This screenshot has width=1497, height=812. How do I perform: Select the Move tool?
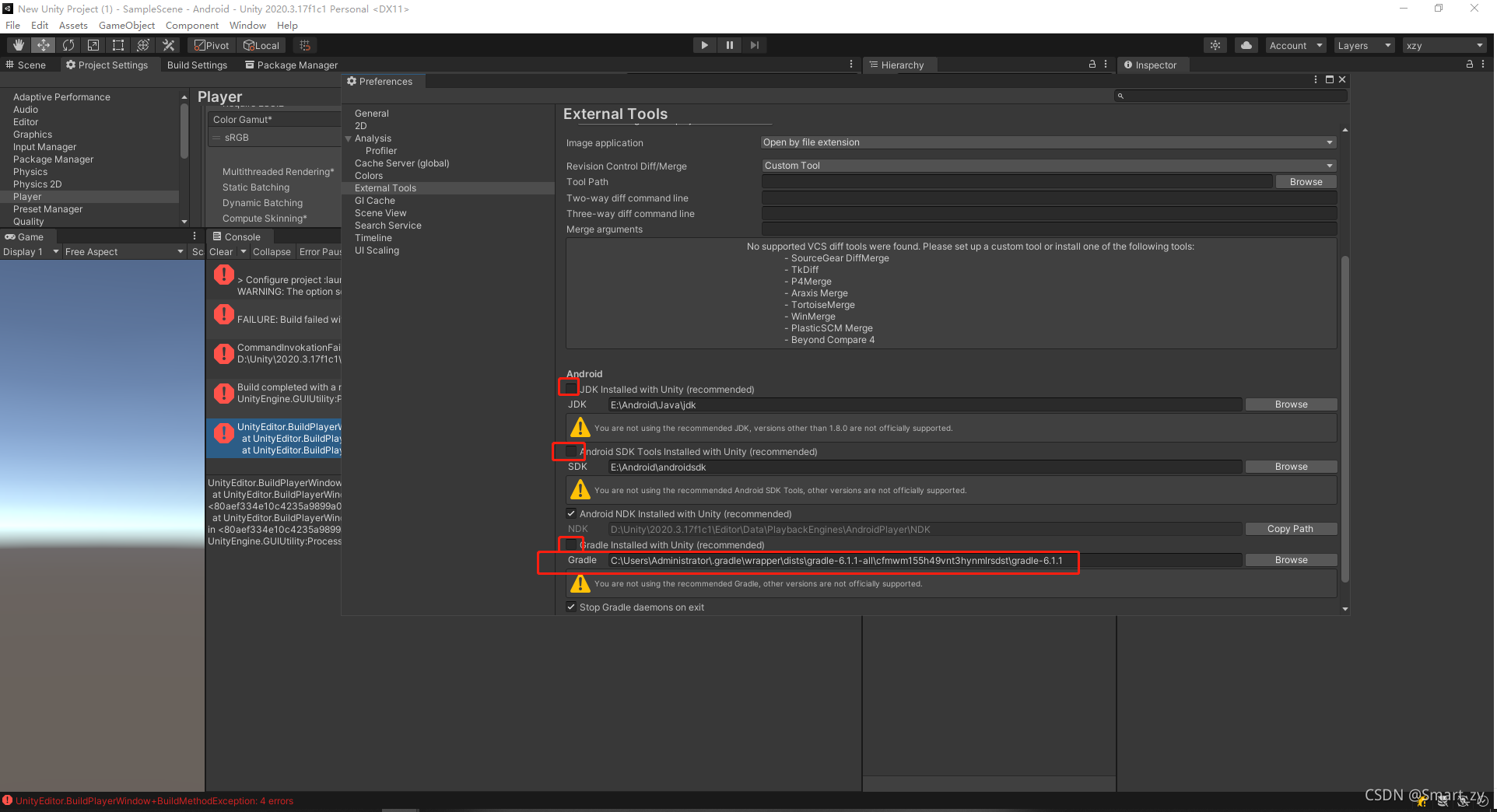click(44, 45)
